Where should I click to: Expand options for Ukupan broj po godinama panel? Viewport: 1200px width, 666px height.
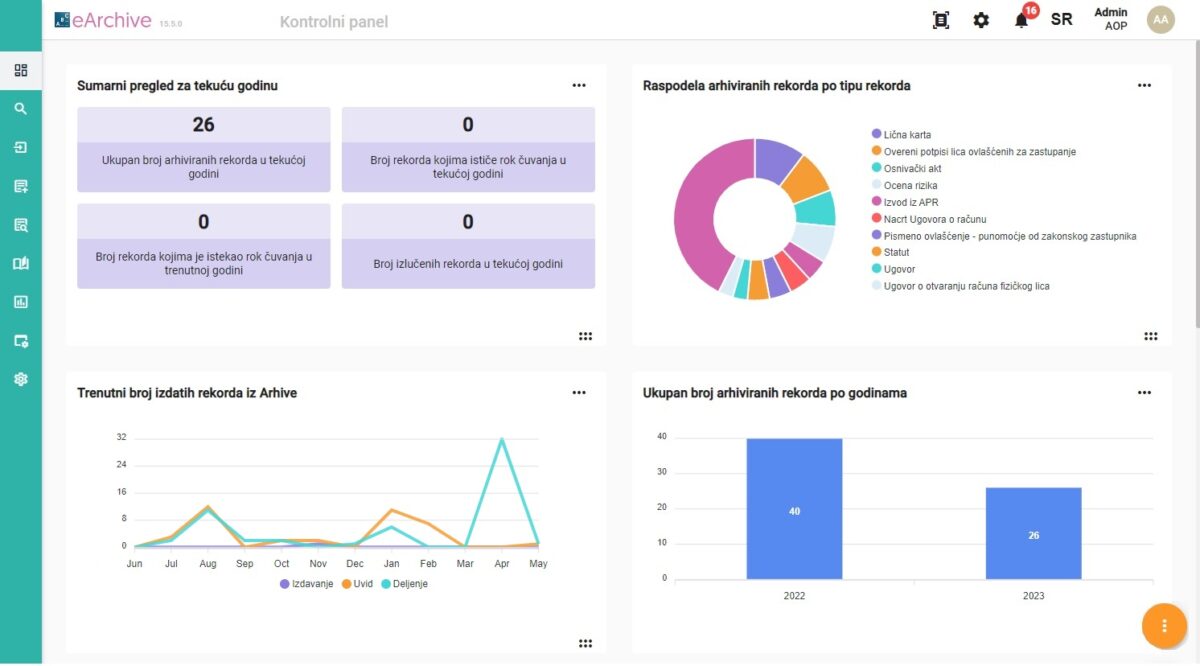[x=1144, y=393]
